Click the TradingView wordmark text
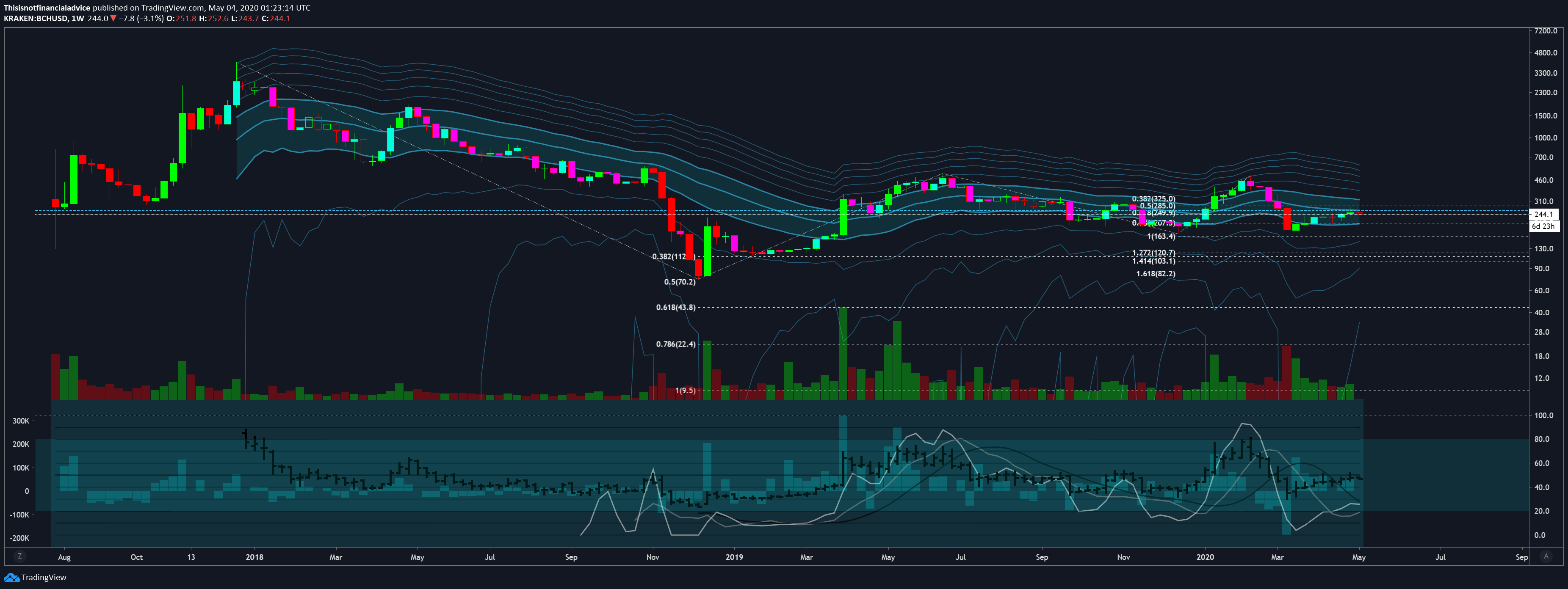 pos(44,578)
